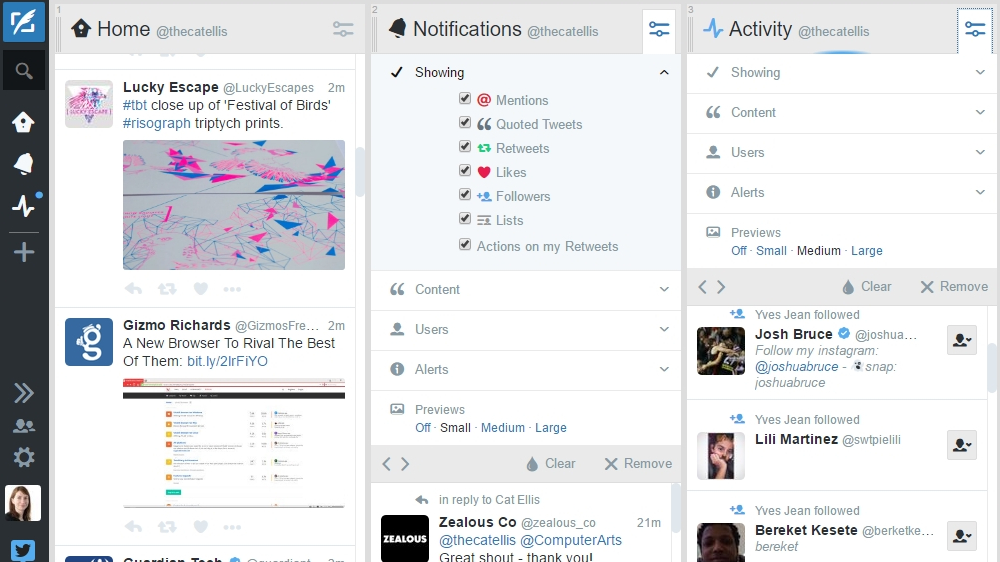Expand the Activity Content section
Viewport: 1000px width, 562px height.
[843, 113]
